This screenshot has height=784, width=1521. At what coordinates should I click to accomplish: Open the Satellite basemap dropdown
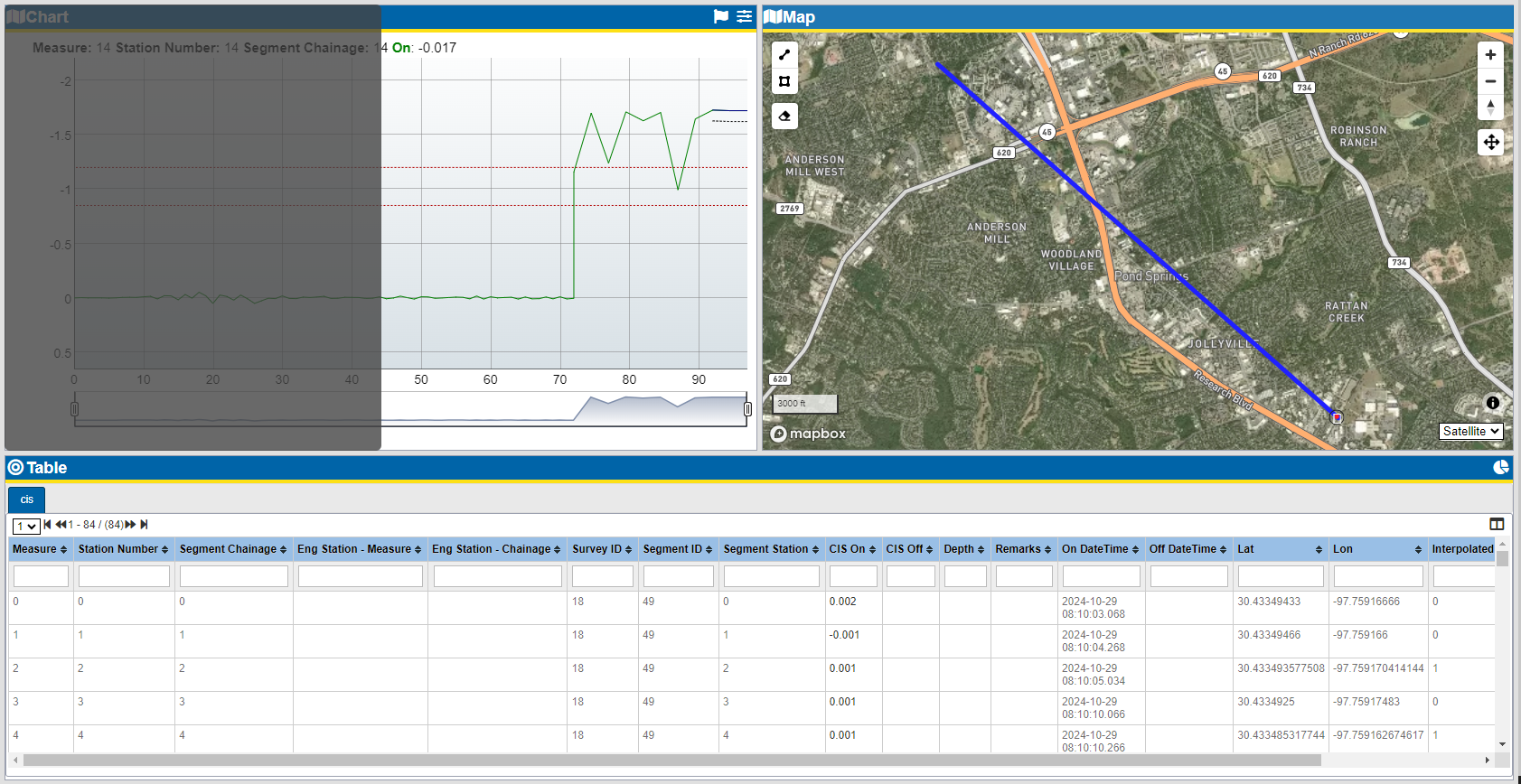click(x=1471, y=431)
